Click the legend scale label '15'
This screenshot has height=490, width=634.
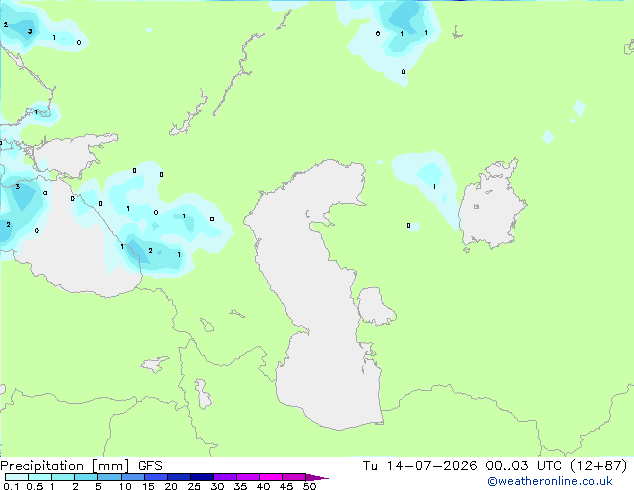pos(148,486)
